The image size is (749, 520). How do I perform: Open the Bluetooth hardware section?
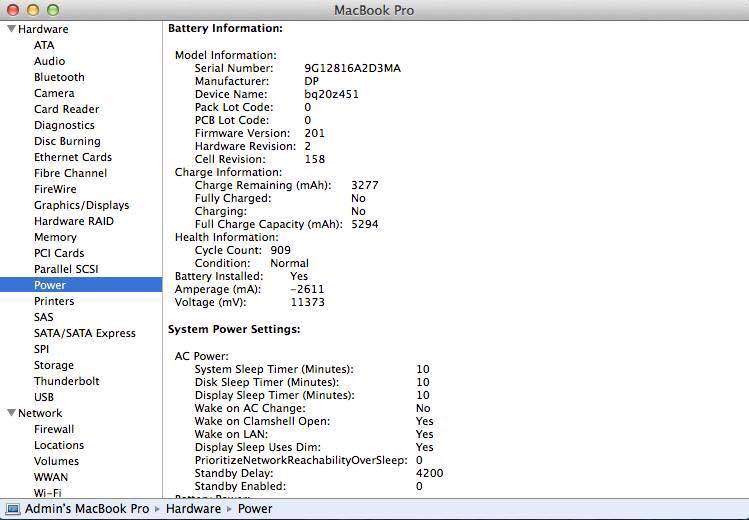pos(59,77)
